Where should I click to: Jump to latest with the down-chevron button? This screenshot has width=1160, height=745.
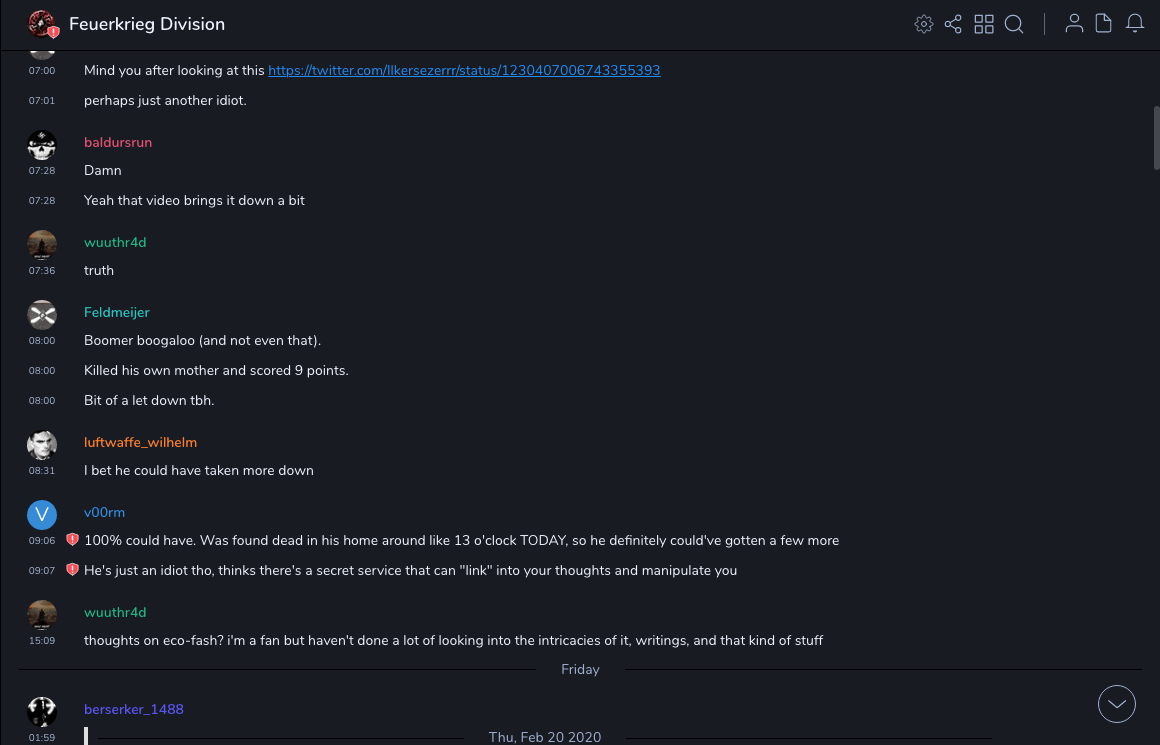click(x=1117, y=704)
